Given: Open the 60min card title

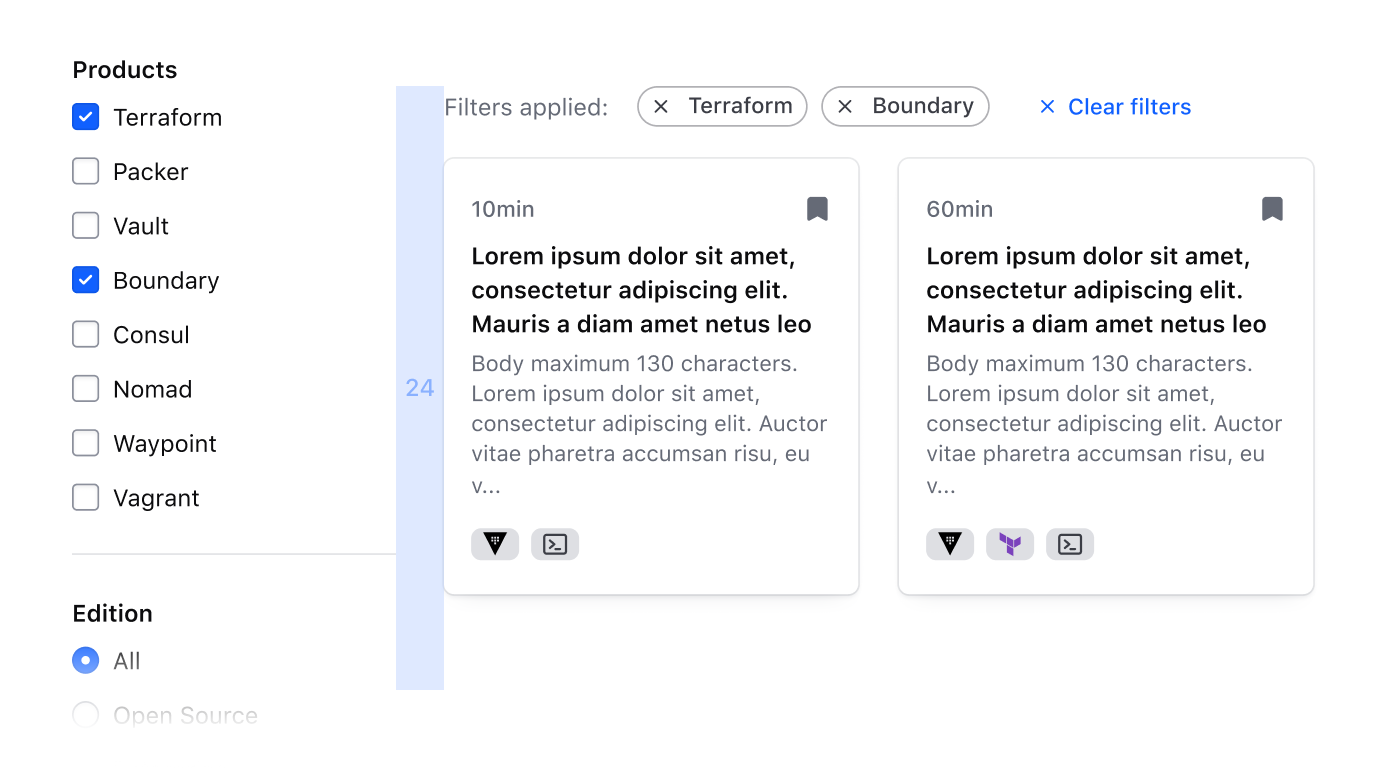Looking at the screenshot, I should 1096,290.
